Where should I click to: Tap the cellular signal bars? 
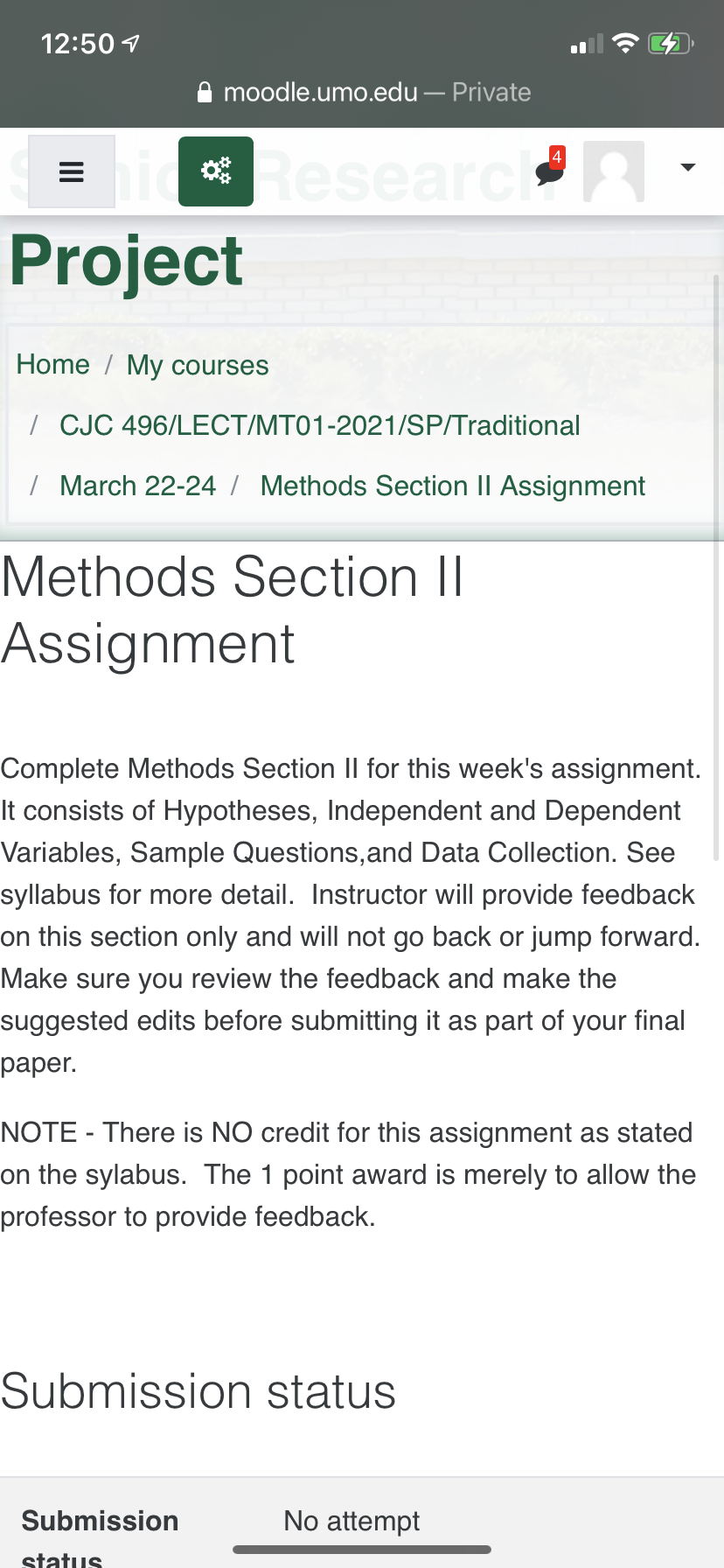tap(587, 44)
